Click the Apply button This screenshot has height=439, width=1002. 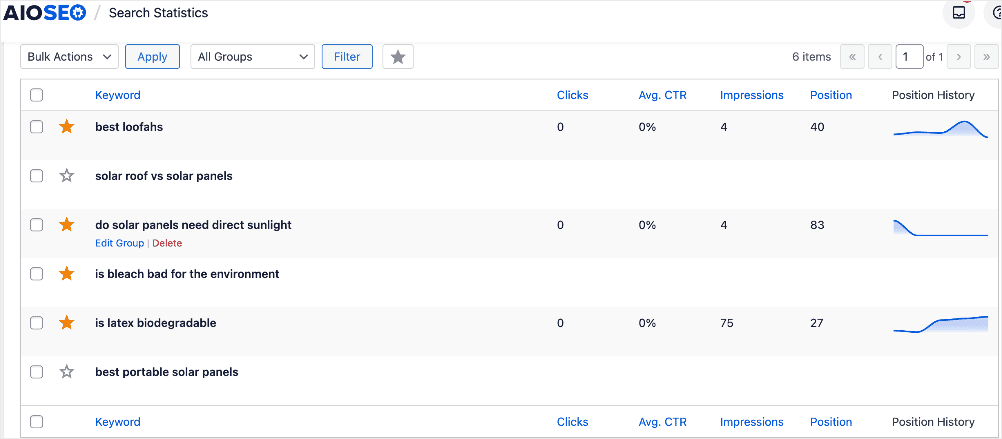click(x=152, y=57)
